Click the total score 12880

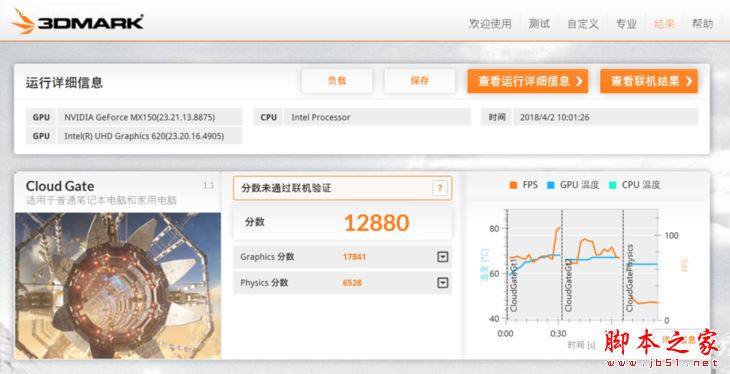[x=377, y=223]
